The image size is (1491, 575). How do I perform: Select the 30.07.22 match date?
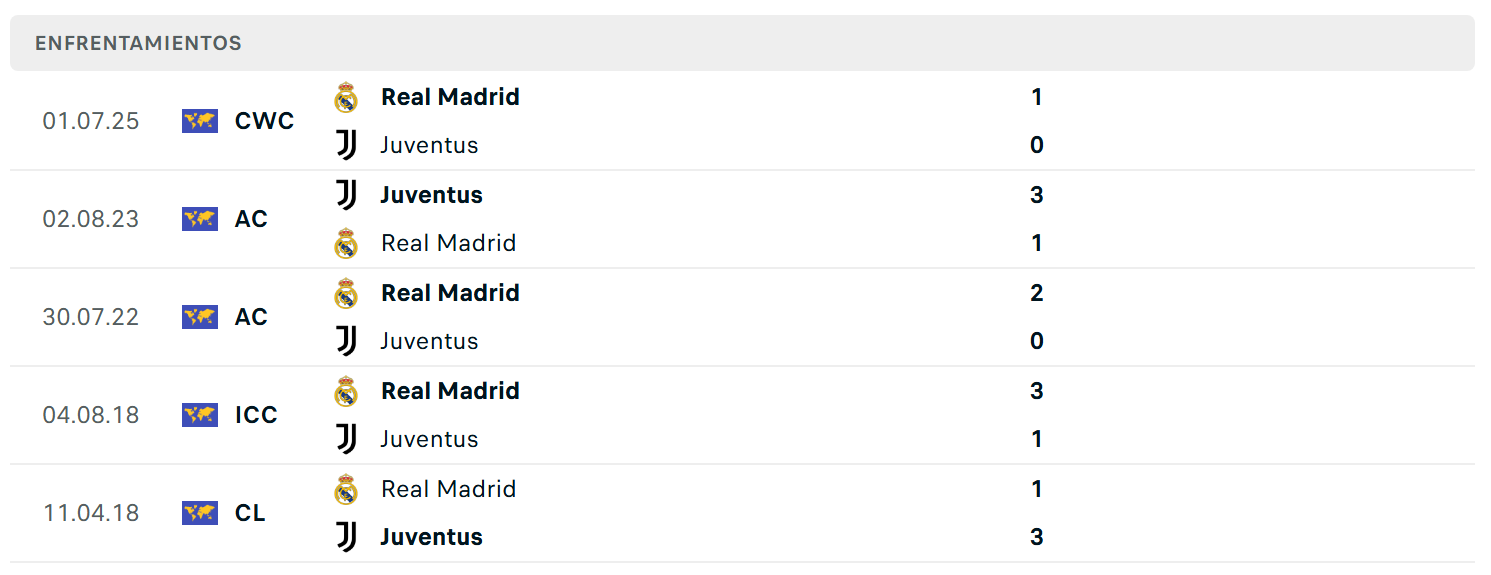tap(91, 317)
